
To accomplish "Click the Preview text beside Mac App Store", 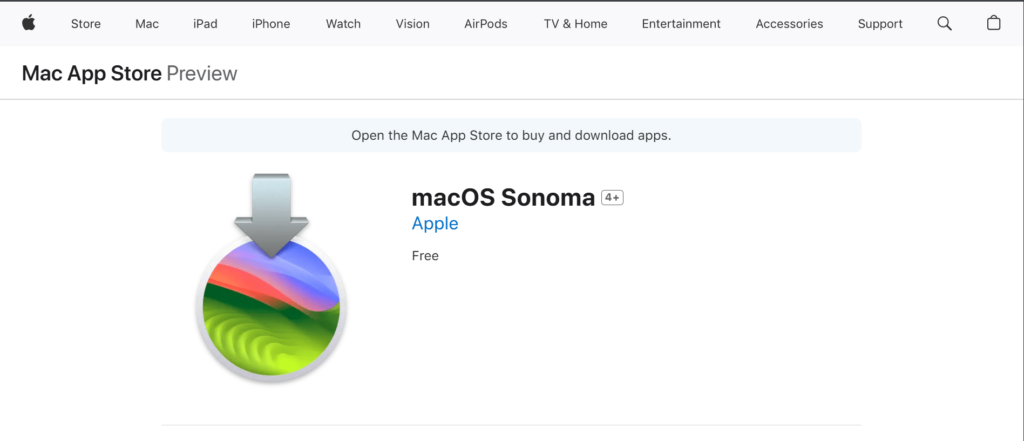I will click(x=202, y=73).
